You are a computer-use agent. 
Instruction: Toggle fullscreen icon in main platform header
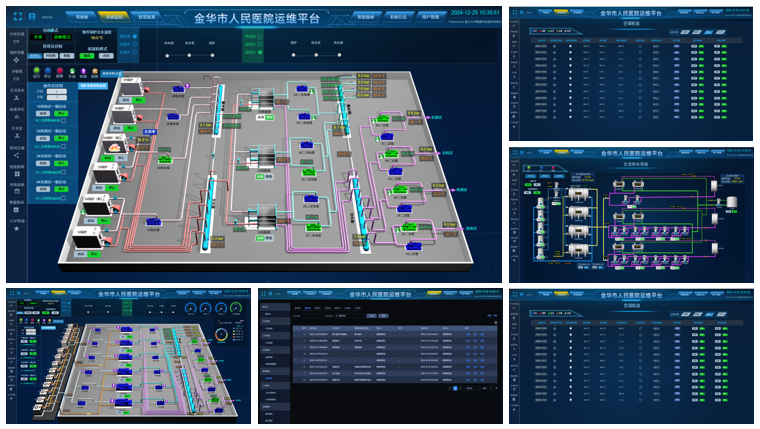(17, 16)
